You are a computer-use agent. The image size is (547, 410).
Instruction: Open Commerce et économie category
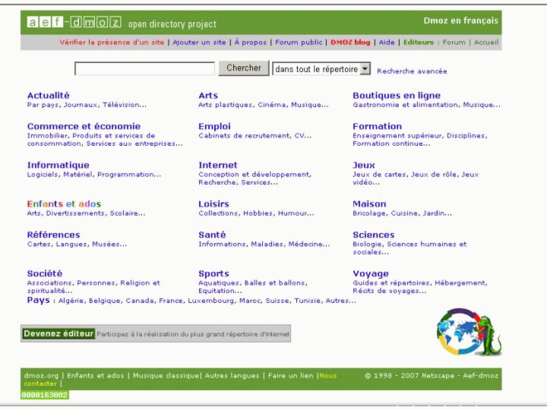click(84, 126)
